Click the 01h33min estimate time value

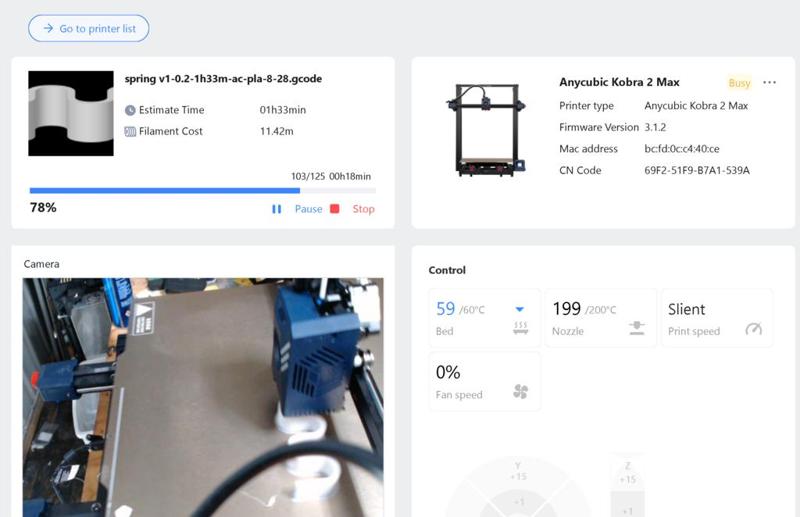pos(283,110)
